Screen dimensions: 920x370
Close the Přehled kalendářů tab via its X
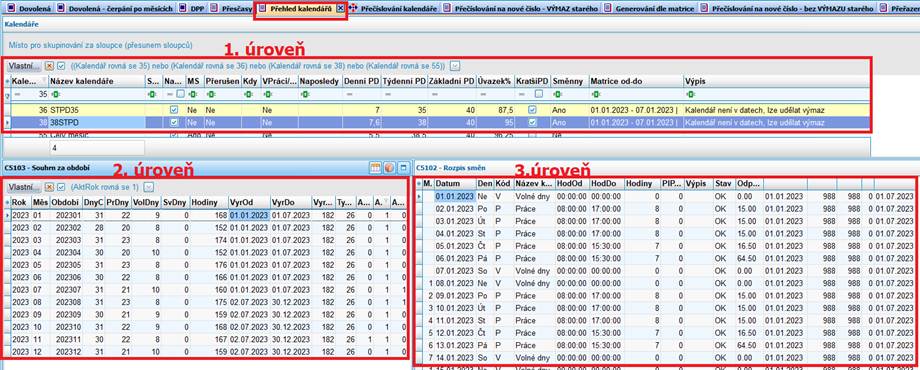point(340,9)
